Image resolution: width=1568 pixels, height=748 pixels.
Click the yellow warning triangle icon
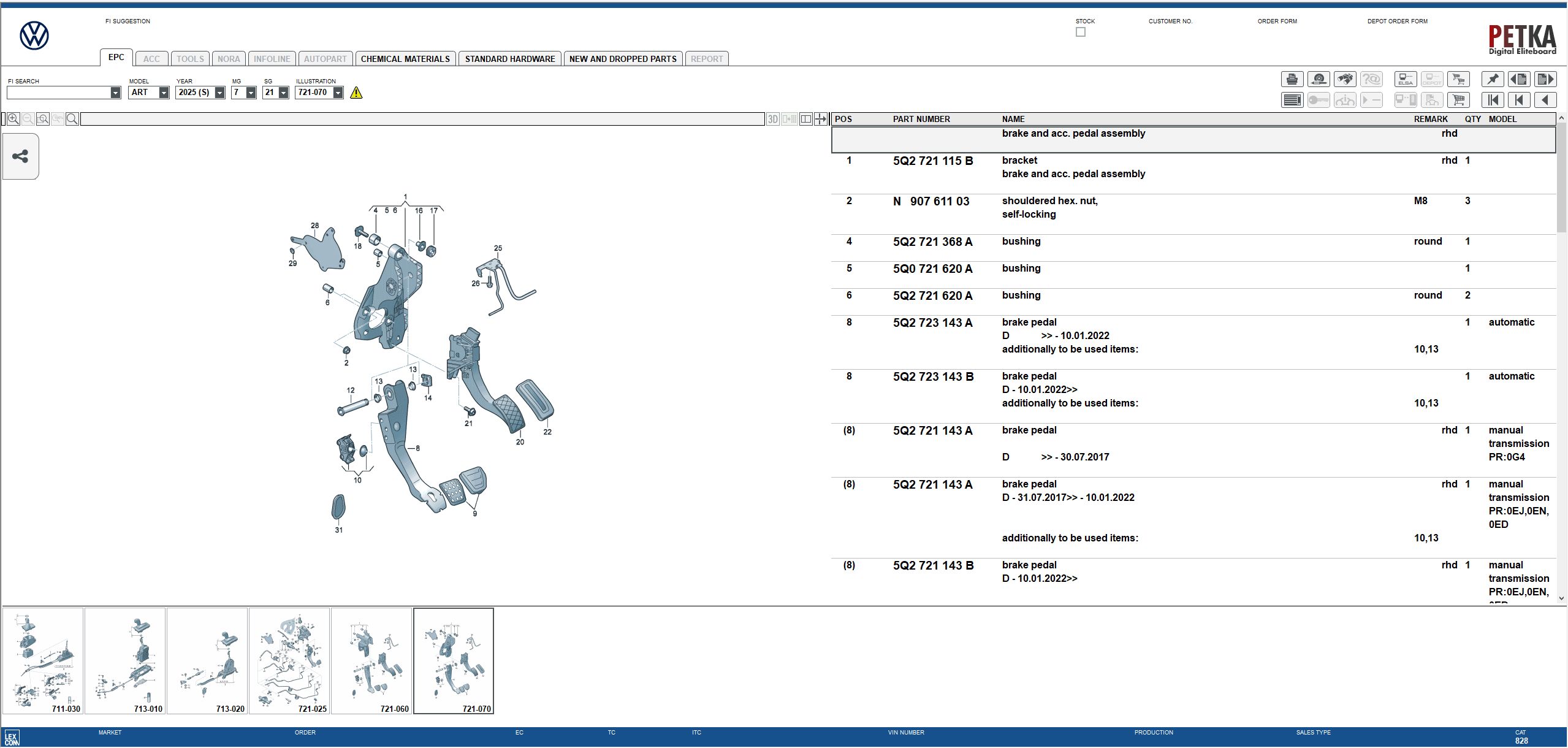[356, 93]
